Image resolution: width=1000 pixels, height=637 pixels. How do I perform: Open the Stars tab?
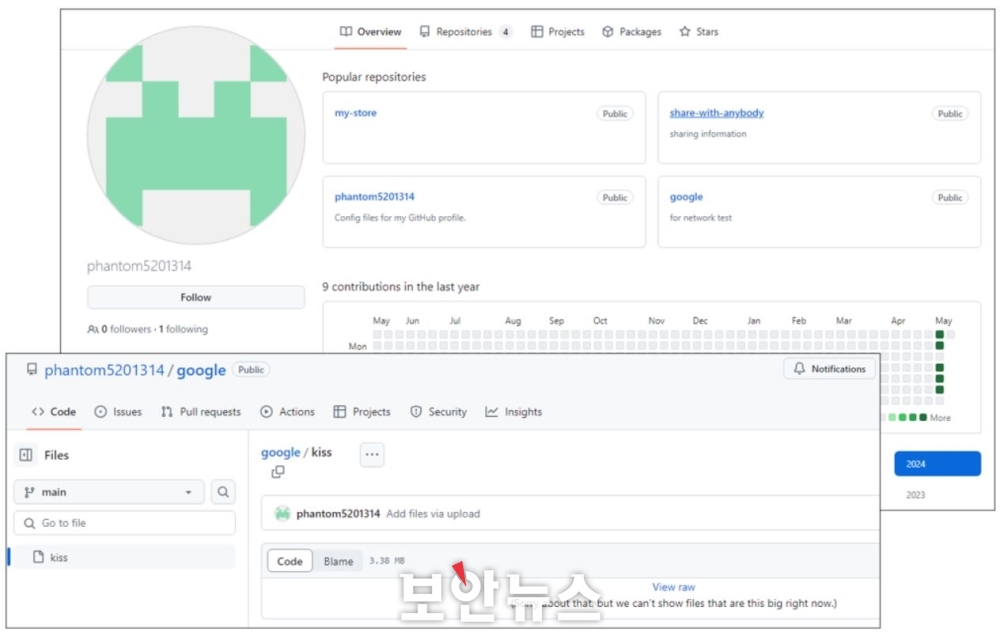699,31
